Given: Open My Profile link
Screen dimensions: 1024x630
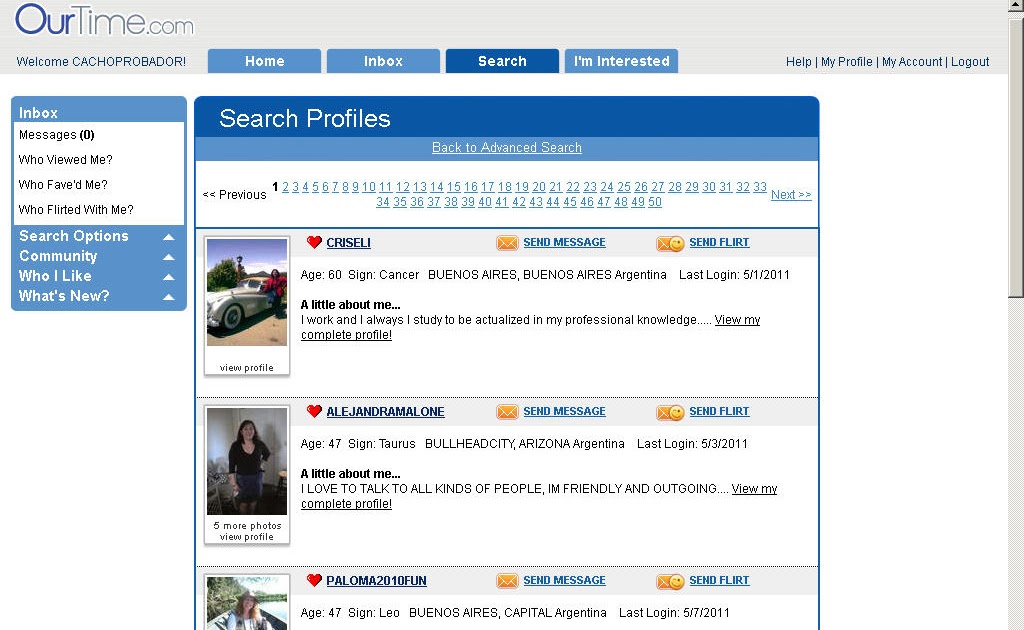Looking at the screenshot, I should pyautogui.click(x=846, y=61).
